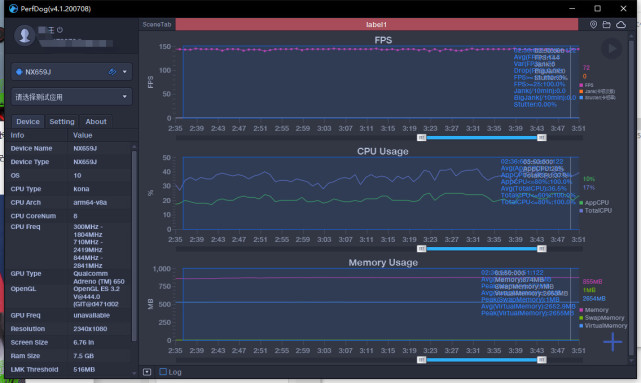
Task: Toggle the FPS legend entry in the FPS chart
Action: click(586, 85)
